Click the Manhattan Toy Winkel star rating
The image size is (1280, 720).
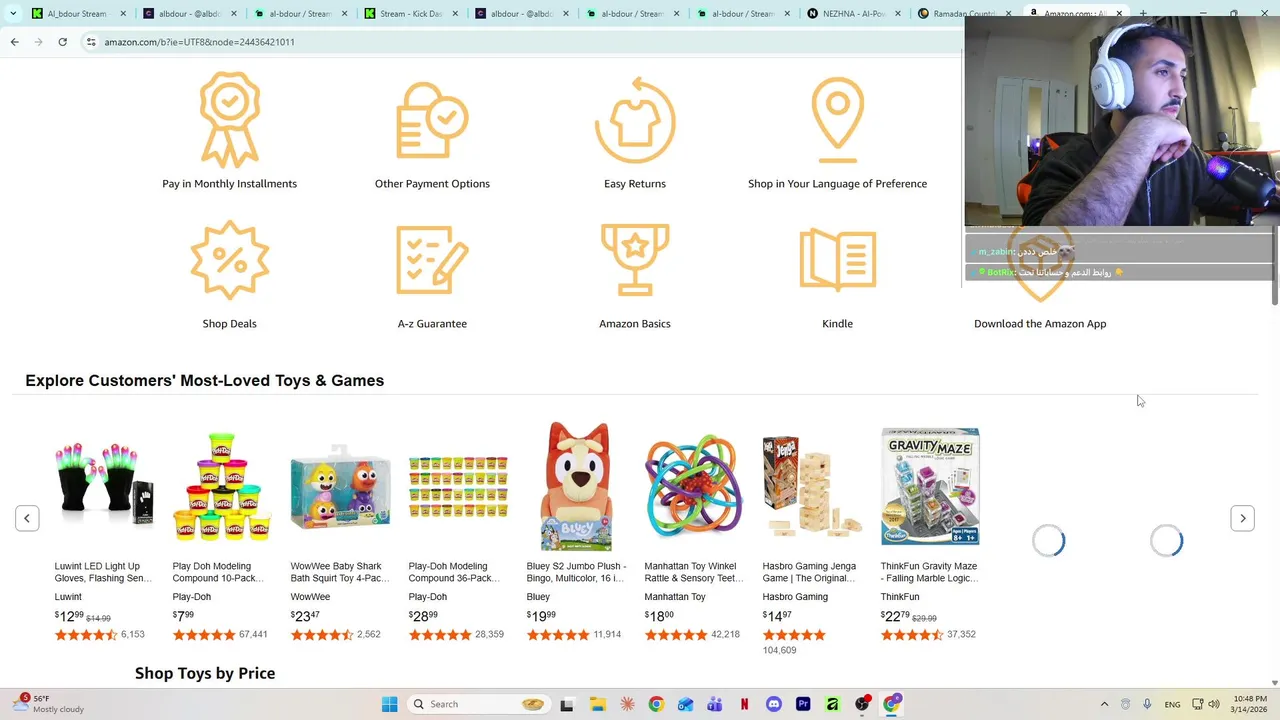tap(675, 635)
